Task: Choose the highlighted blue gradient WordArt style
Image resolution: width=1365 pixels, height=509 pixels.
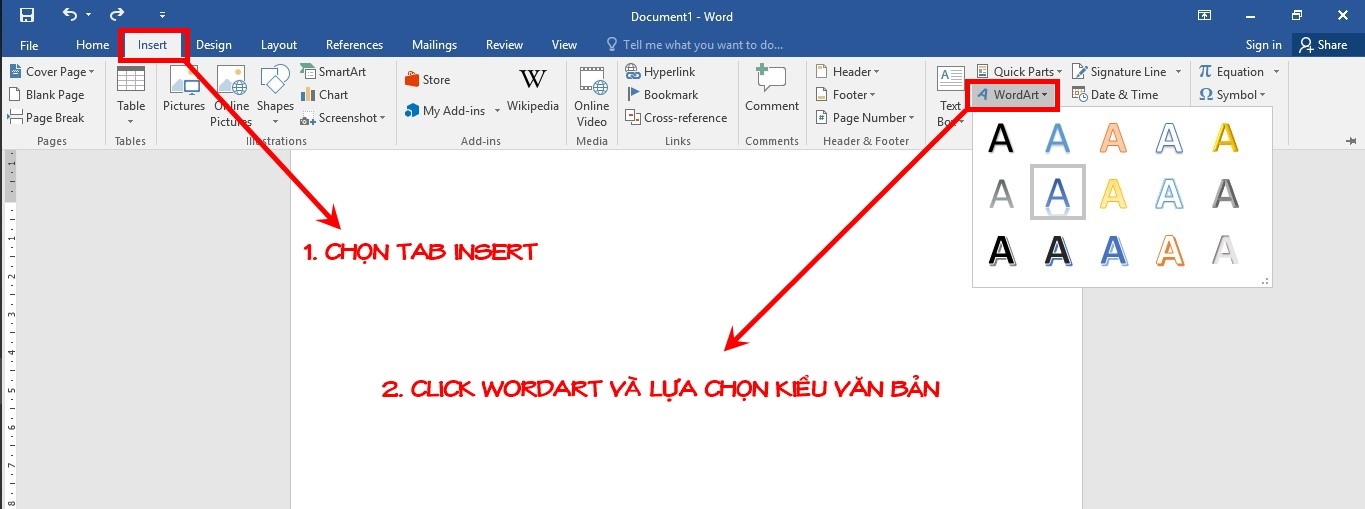Action: point(1058,193)
